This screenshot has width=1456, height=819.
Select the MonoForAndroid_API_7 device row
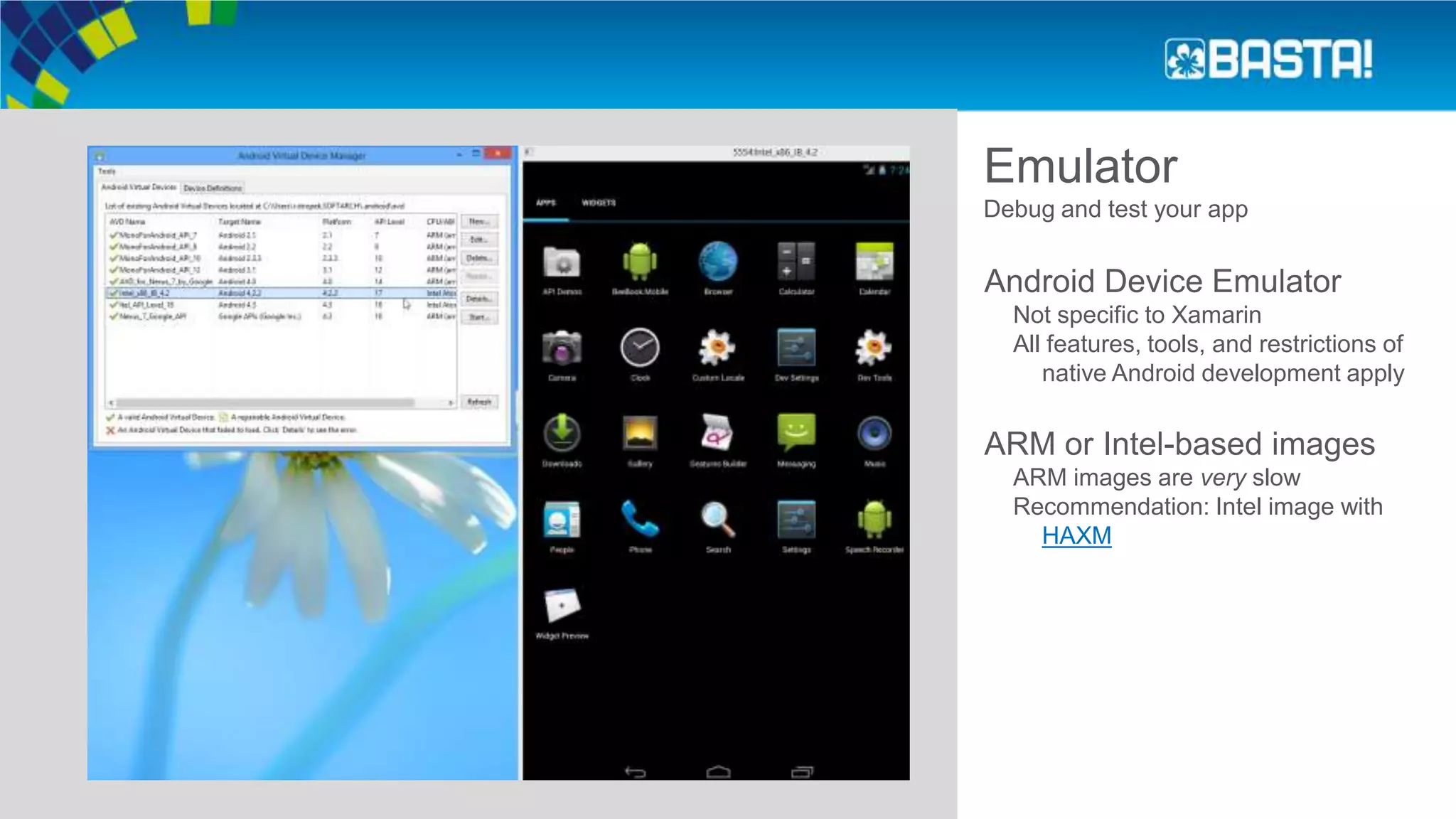click(x=281, y=235)
